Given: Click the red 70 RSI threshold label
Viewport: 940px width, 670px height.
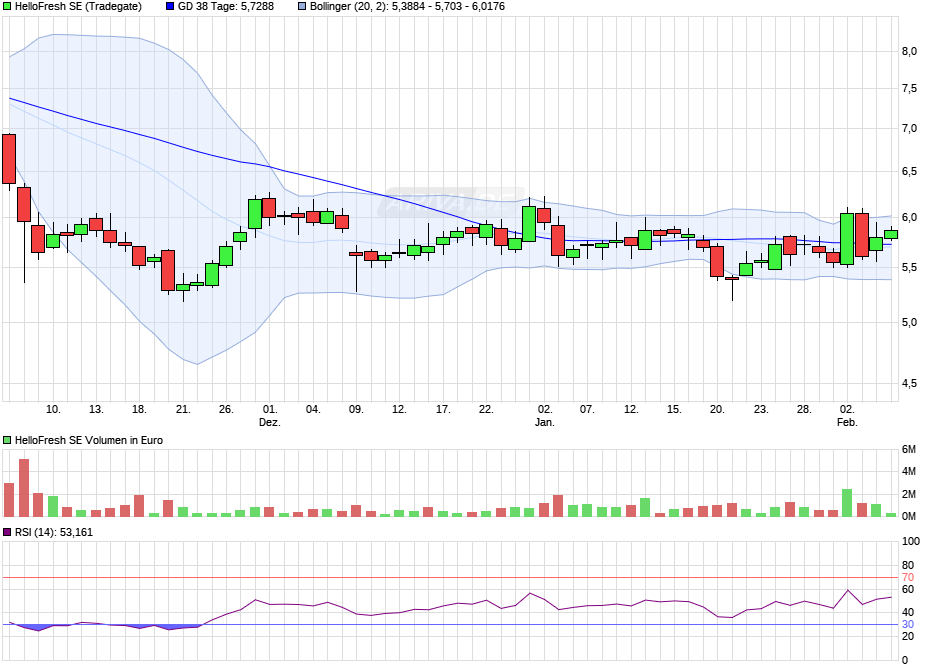Looking at the screenshot, I should click(908, 578).
